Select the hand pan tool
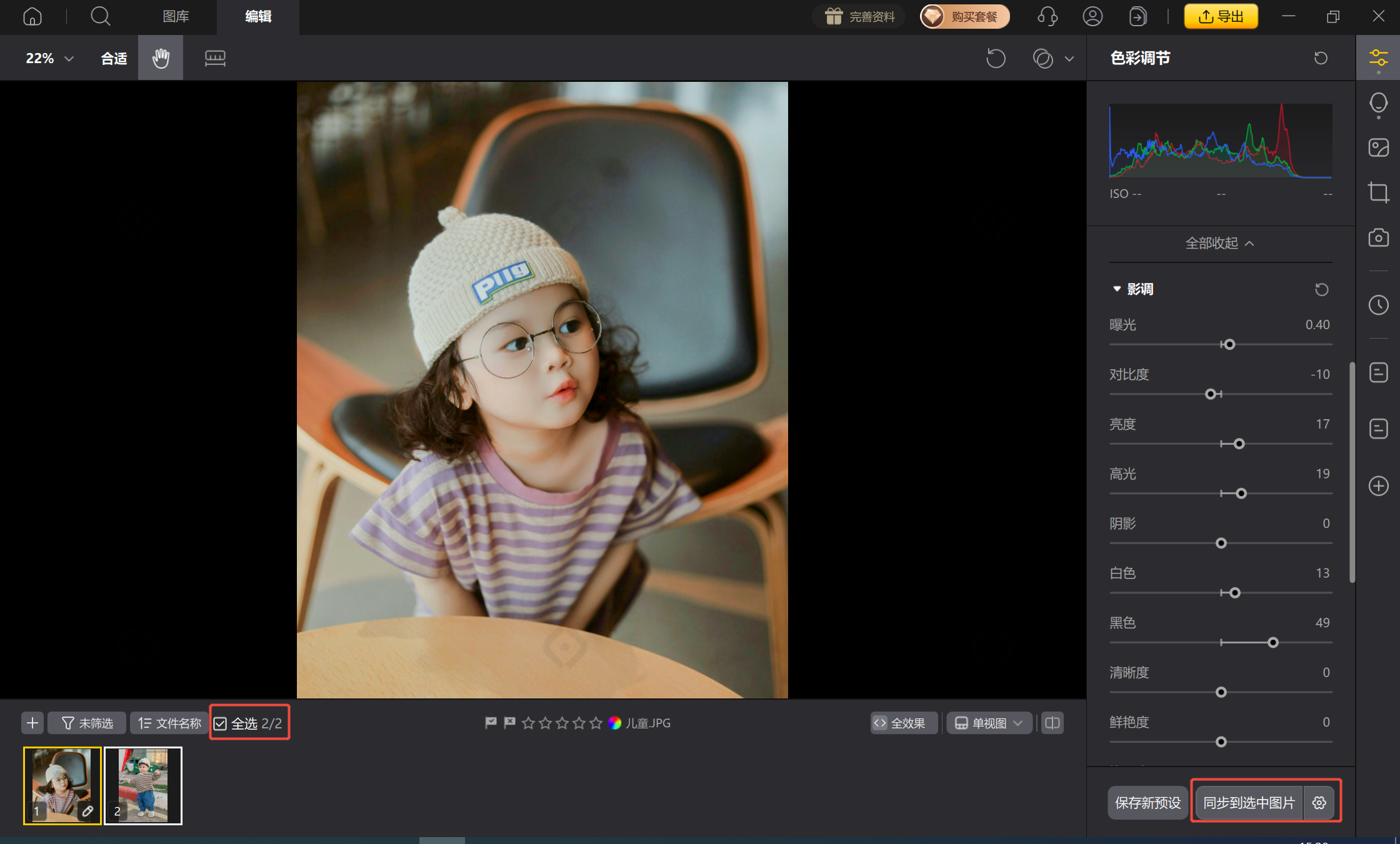1400x844 pixels. coord(161,58)
